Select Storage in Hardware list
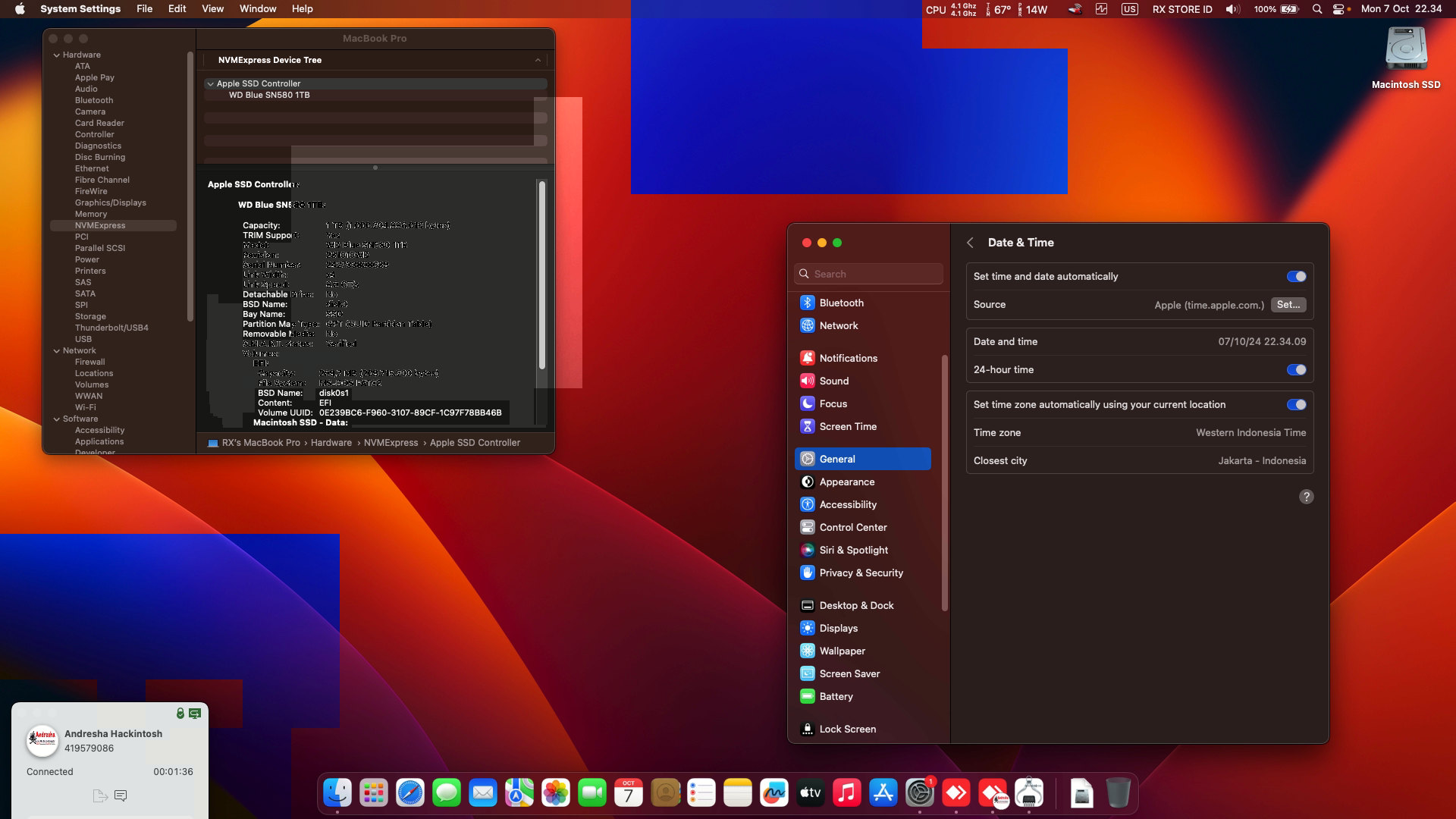Viewport: 1456px width, 819px height. [90, 316]
